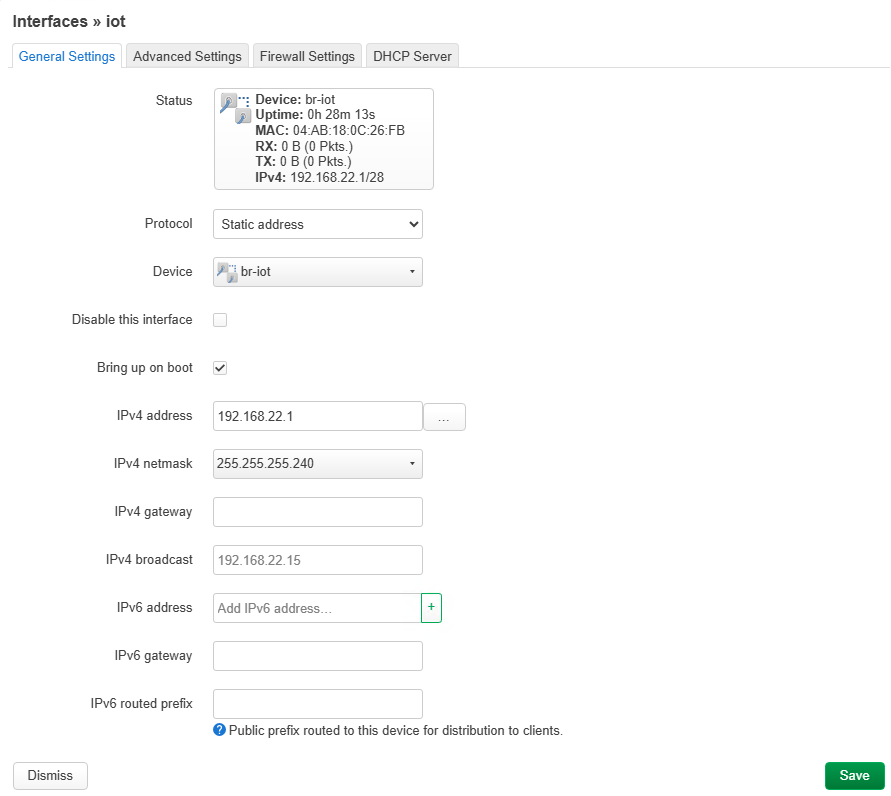Switch to the General Settings tab
Image resolution: width=891 pixels, height=796 pixels.
[66, 56]
